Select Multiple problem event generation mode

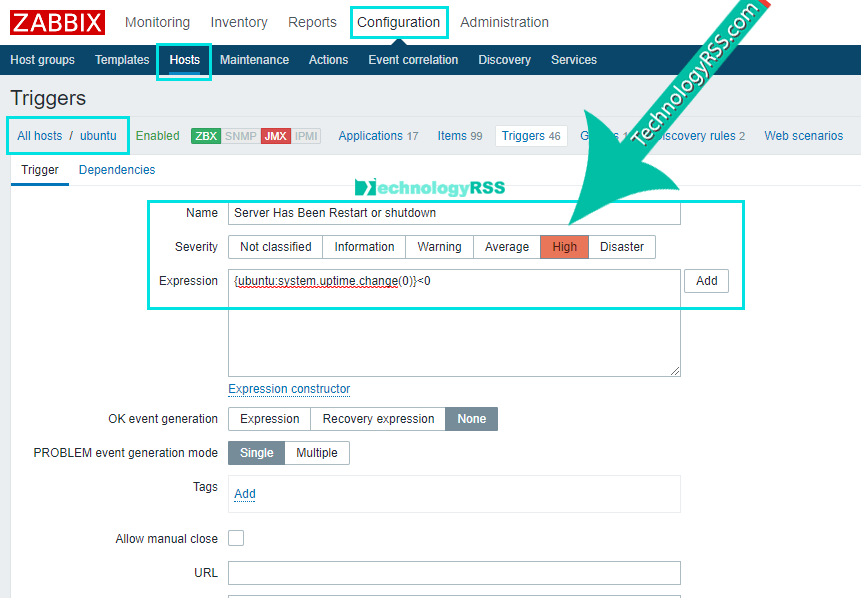316,453
